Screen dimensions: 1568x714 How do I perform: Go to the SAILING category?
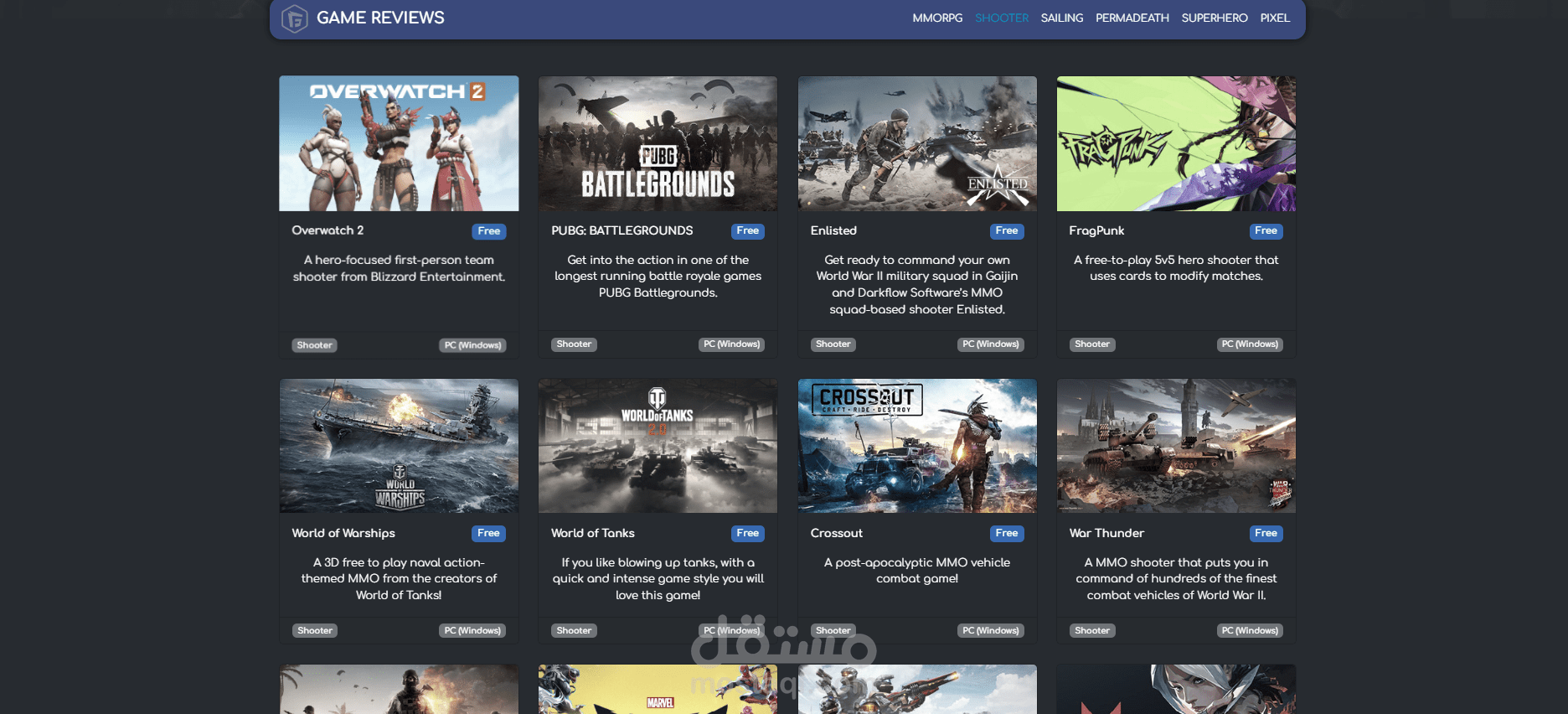click(x=1062, y=18)
